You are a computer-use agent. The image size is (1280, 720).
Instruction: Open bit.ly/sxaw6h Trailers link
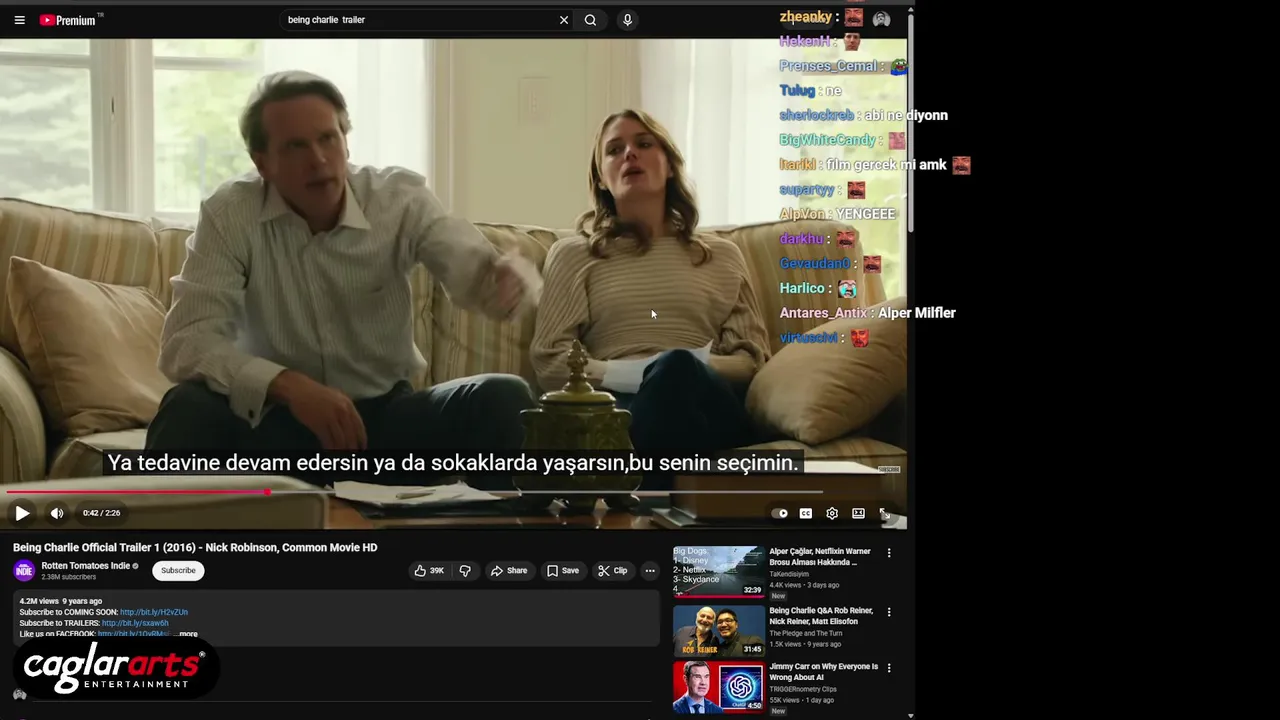pyautogui.click(x=135, y=623)
